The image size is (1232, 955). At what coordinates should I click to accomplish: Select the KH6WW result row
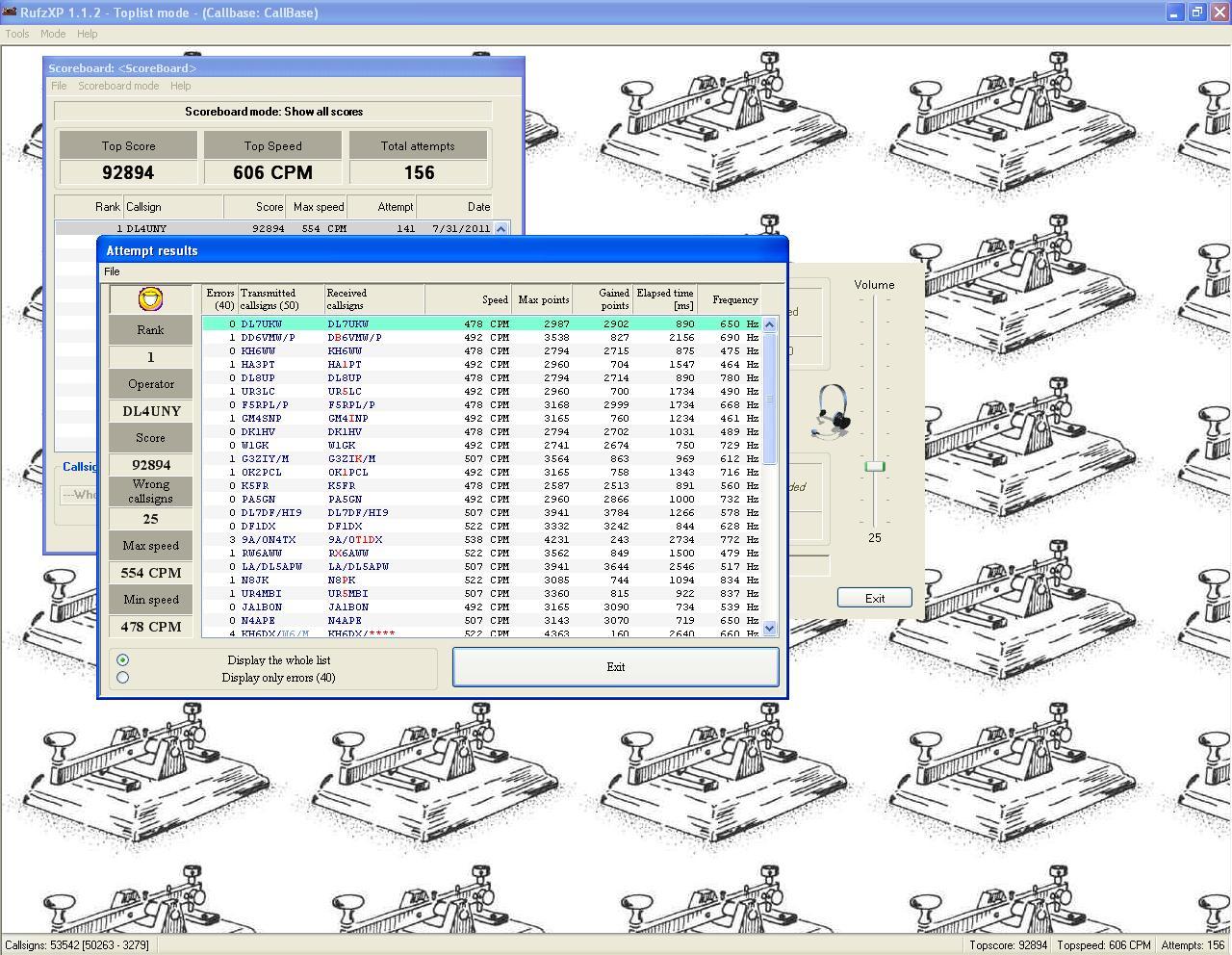click(x=482, y=351)
